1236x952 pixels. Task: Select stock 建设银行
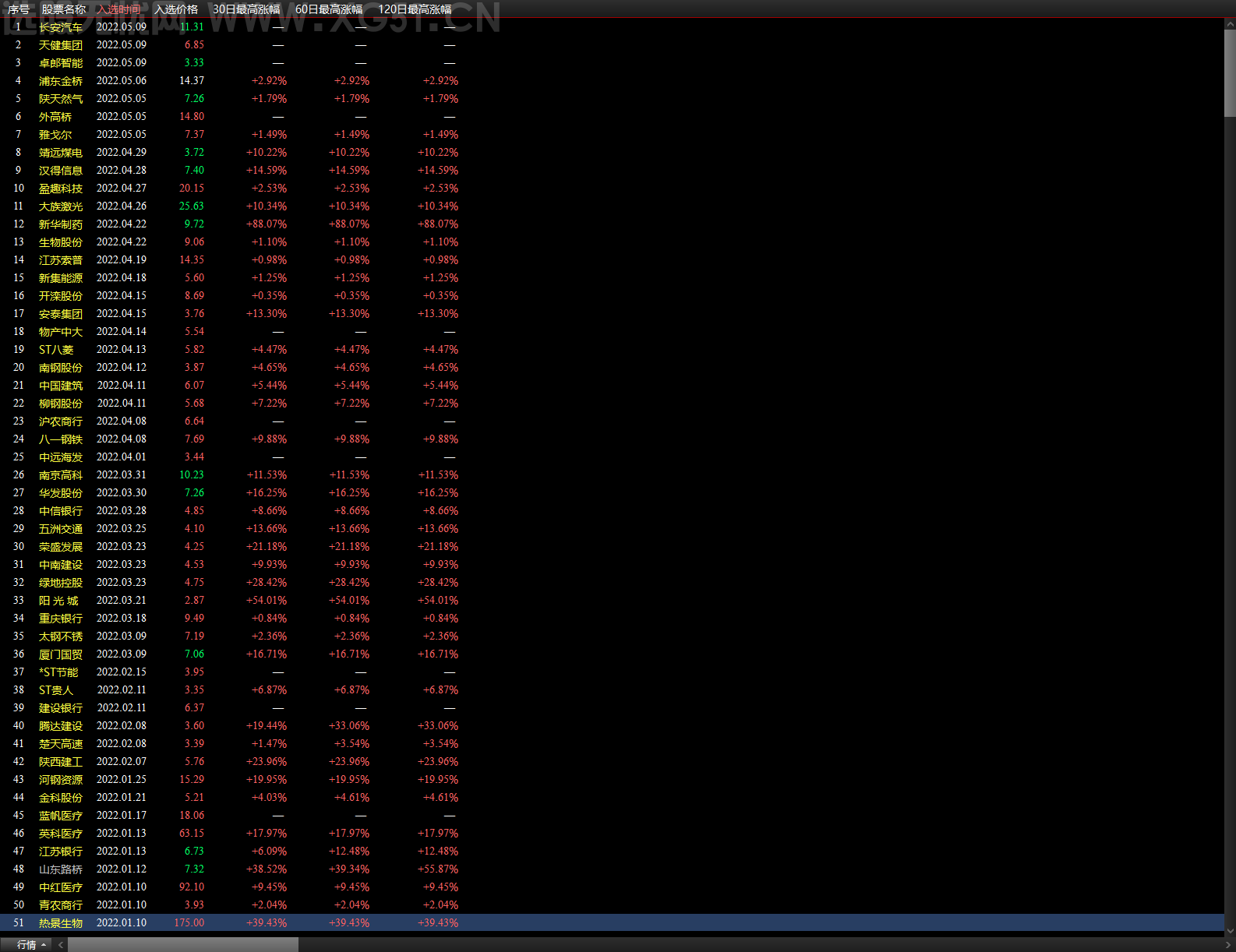(x=61, y=708)
